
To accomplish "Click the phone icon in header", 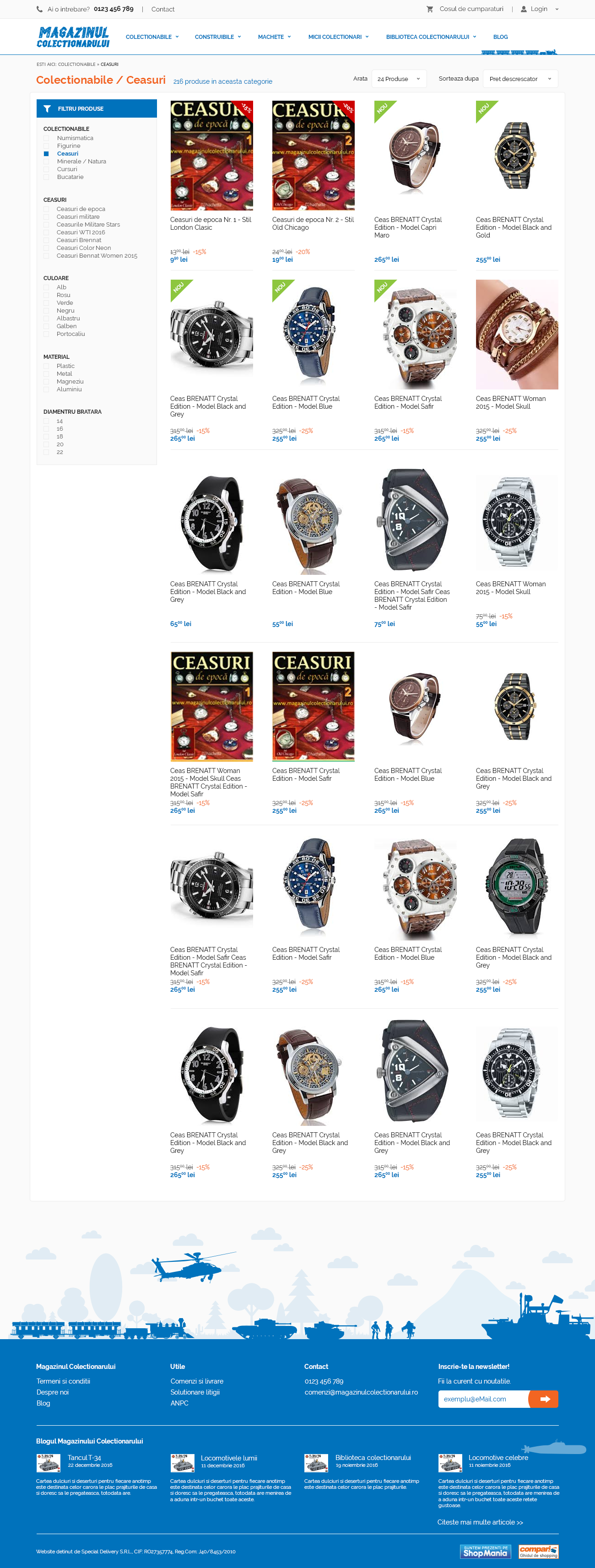I will (x=39, y=9).
